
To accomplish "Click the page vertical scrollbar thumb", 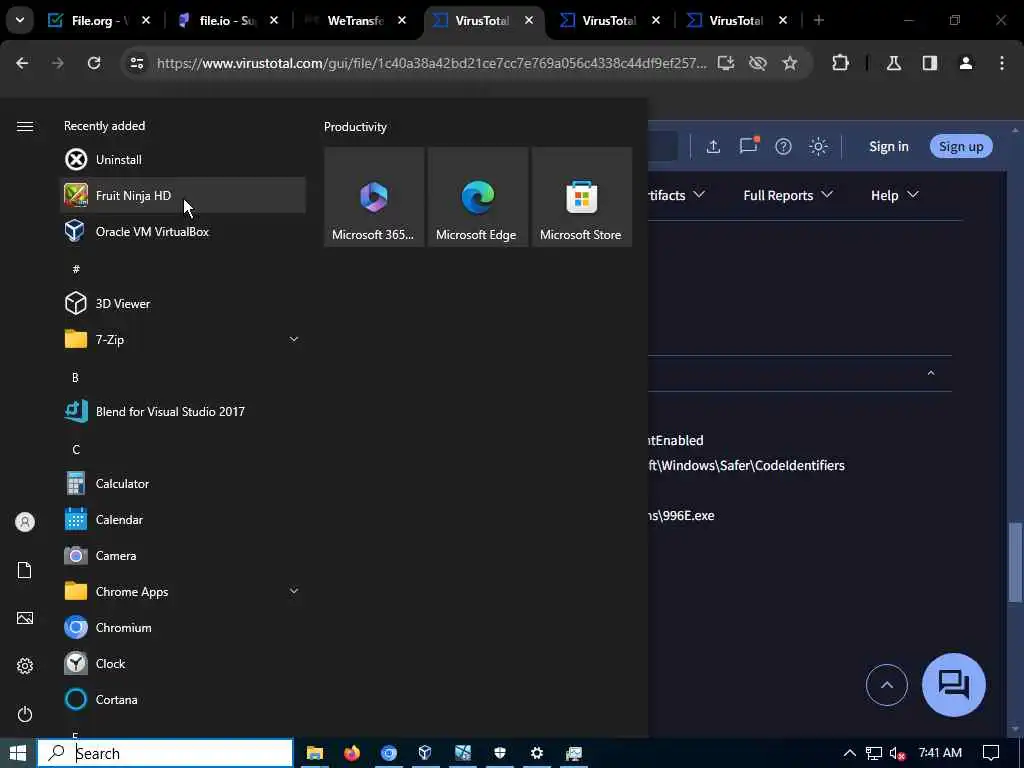I will pyautogui.click(x=1016, y=562).
